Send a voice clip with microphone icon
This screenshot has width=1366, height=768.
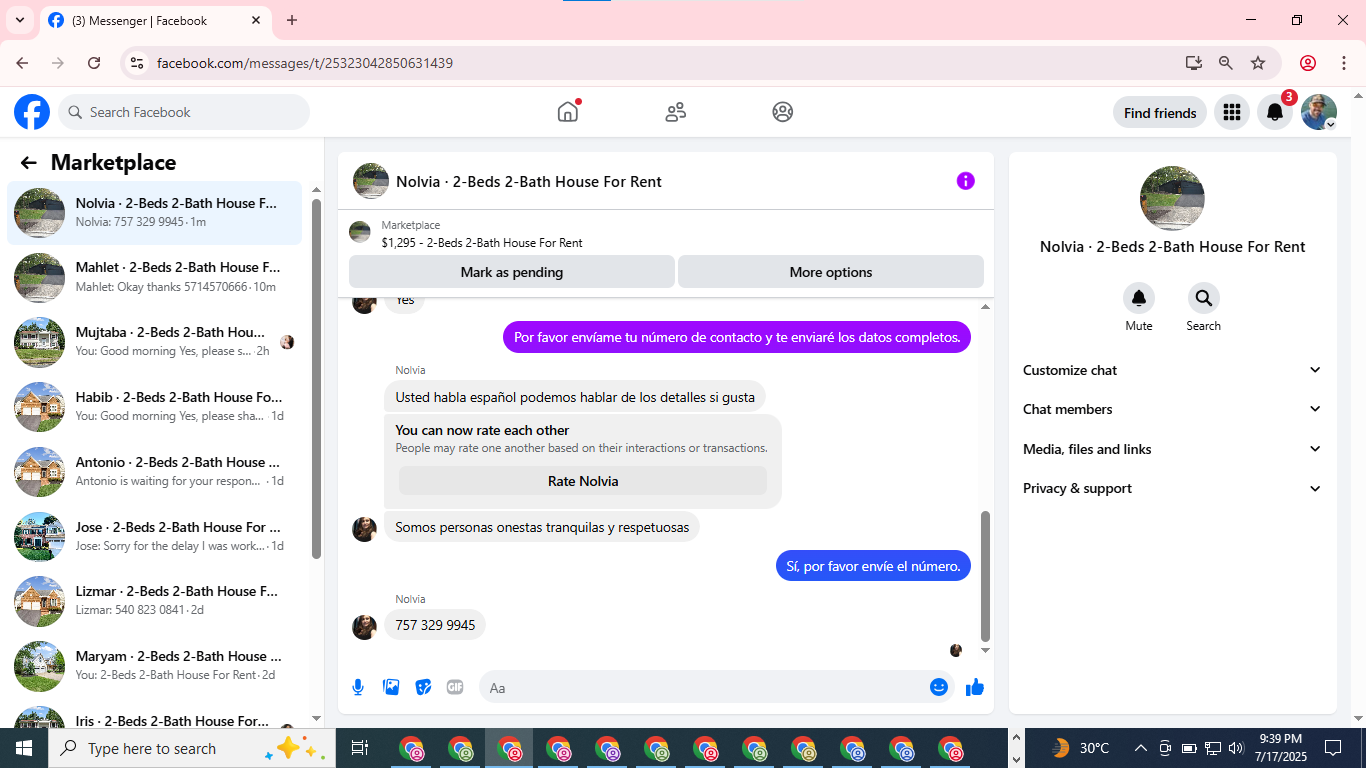coord(358,687)
